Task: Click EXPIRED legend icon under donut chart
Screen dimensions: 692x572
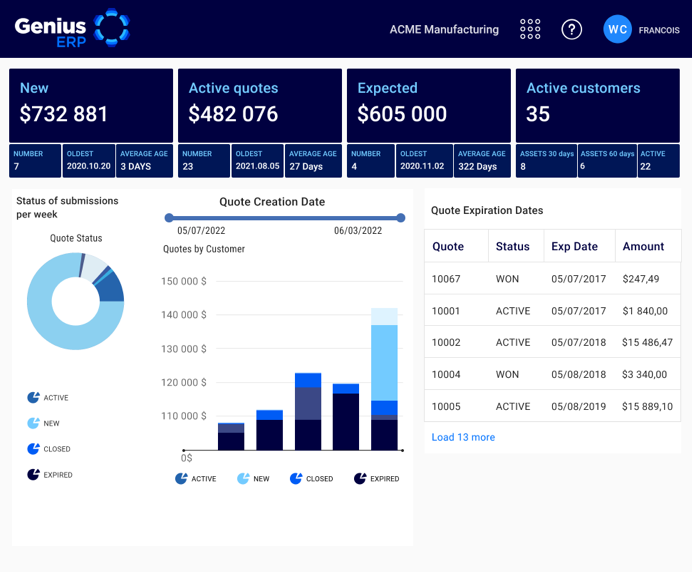Action: click(x=33, y=474)
